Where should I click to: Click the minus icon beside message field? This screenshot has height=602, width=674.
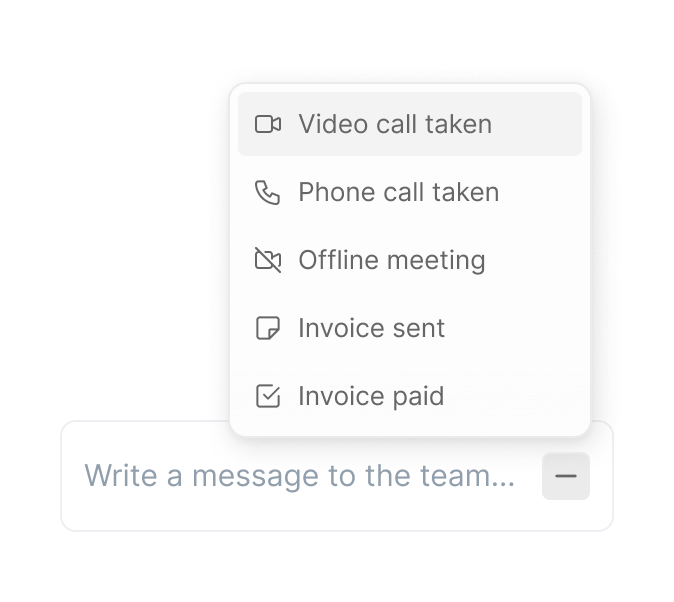tap(566, 476)
